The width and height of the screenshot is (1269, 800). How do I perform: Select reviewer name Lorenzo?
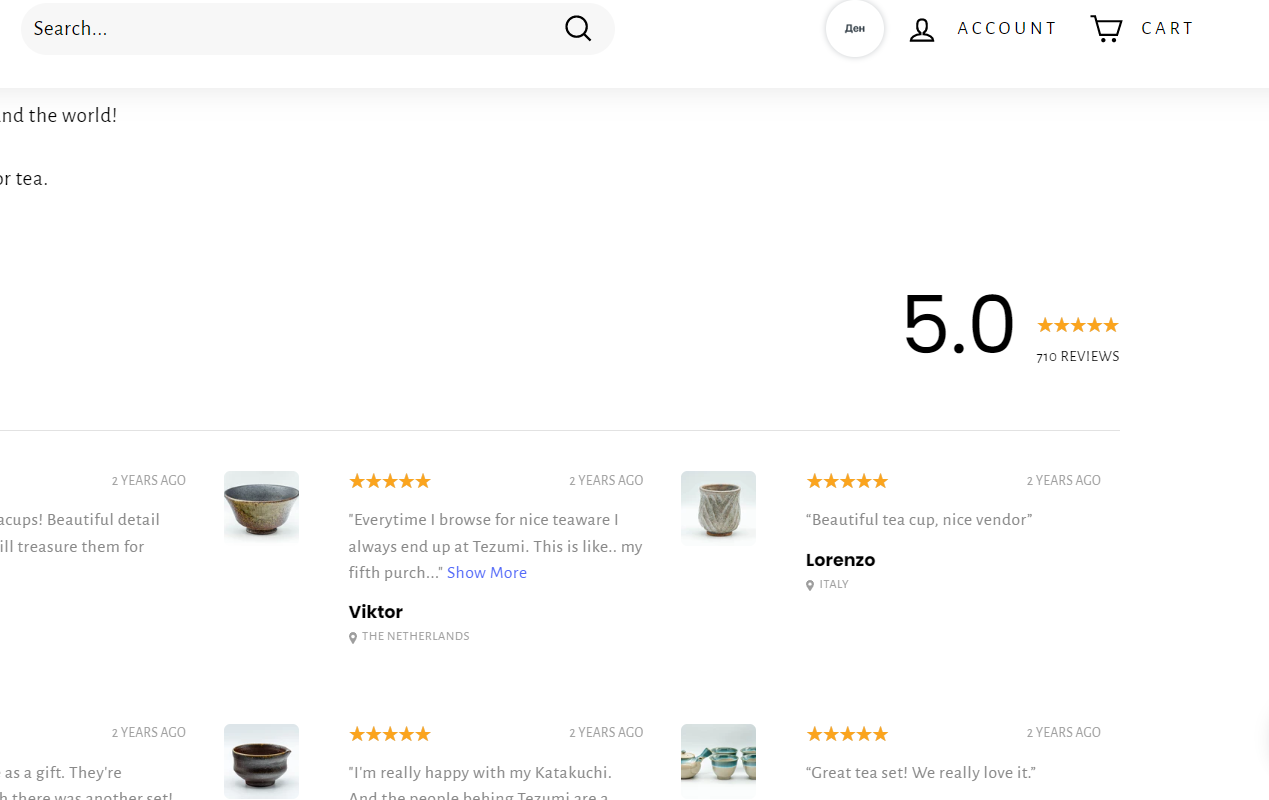pos(840,560)
